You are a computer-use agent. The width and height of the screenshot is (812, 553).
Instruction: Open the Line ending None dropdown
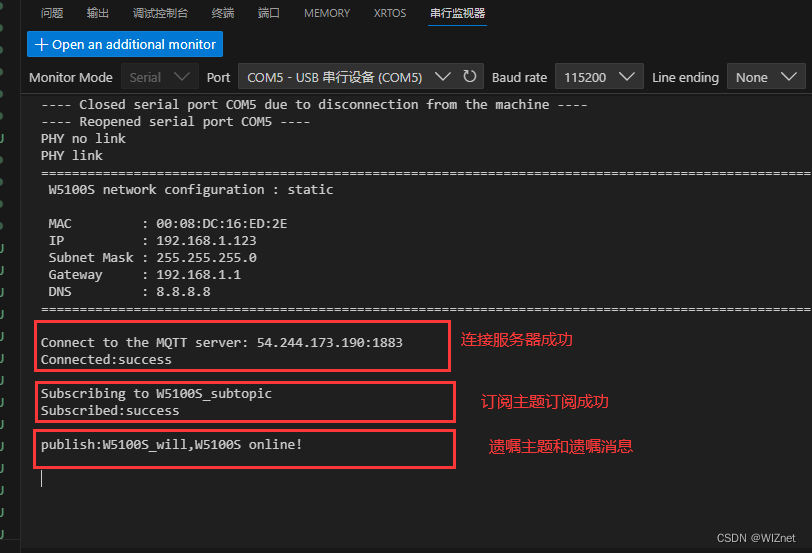pyautogui.click(x=766, y=77)
